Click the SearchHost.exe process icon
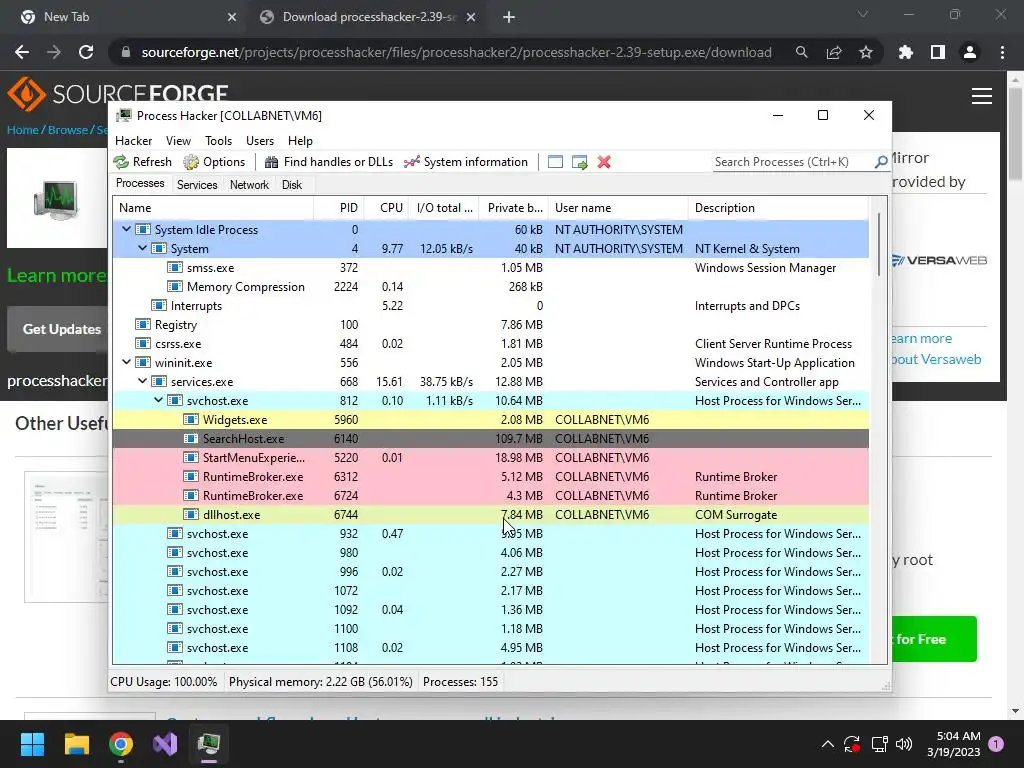This screenshot has height=768, width=1024. tap(191, 438)
